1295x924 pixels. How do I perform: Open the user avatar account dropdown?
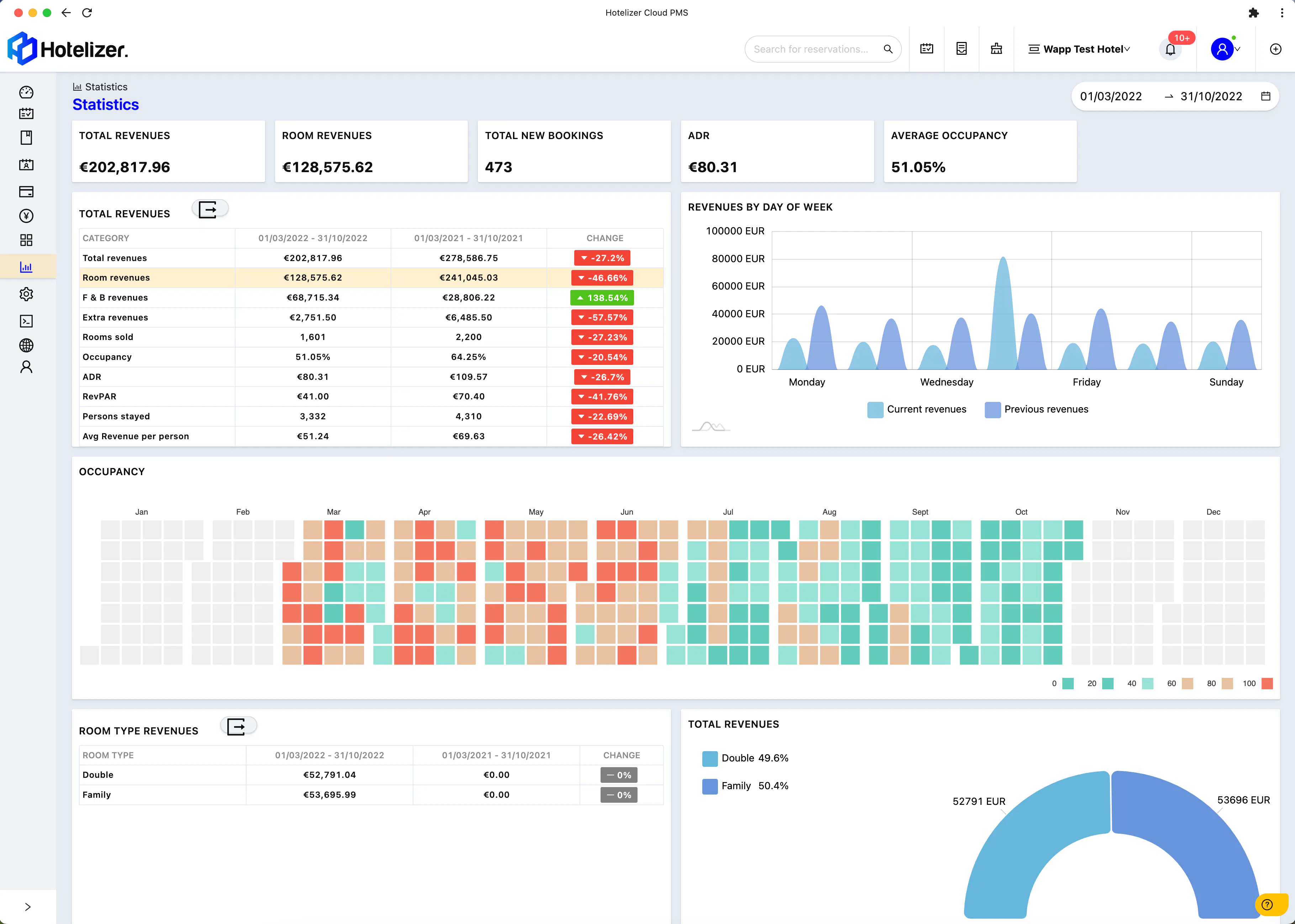(1225, 49)
